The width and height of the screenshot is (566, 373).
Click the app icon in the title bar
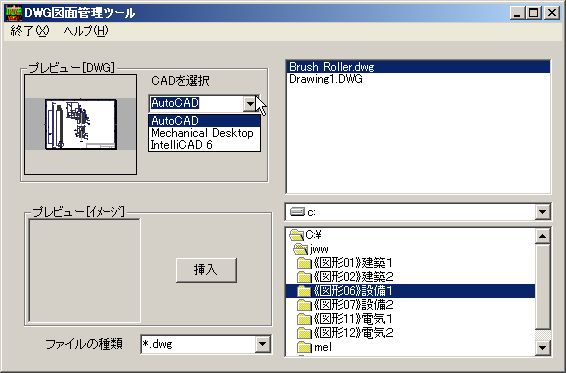13,13
